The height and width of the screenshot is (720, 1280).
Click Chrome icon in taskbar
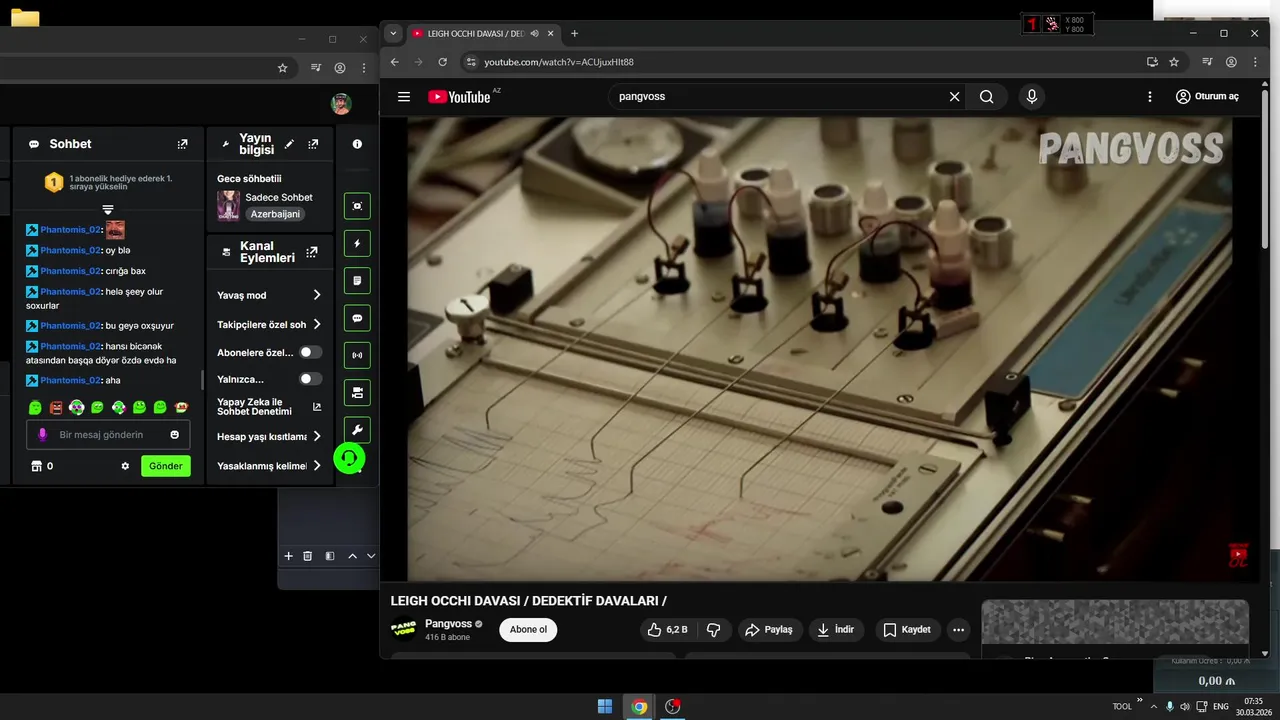tap(639, 706)
